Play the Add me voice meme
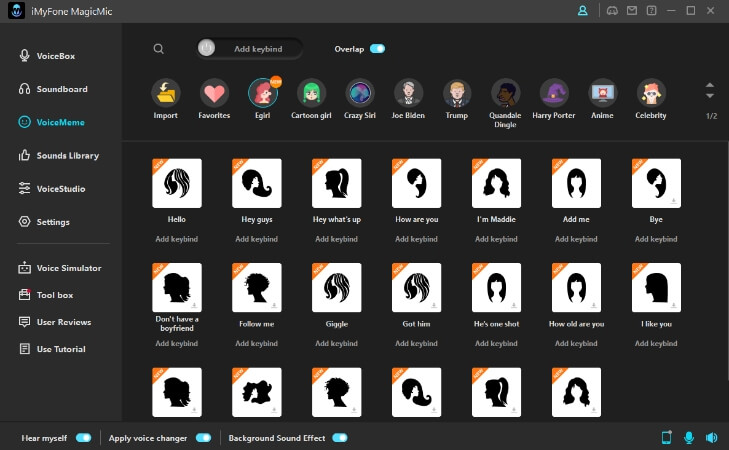The height and width of the screenshot is (450, 729). pyautogui.click(x=577, y=183)
